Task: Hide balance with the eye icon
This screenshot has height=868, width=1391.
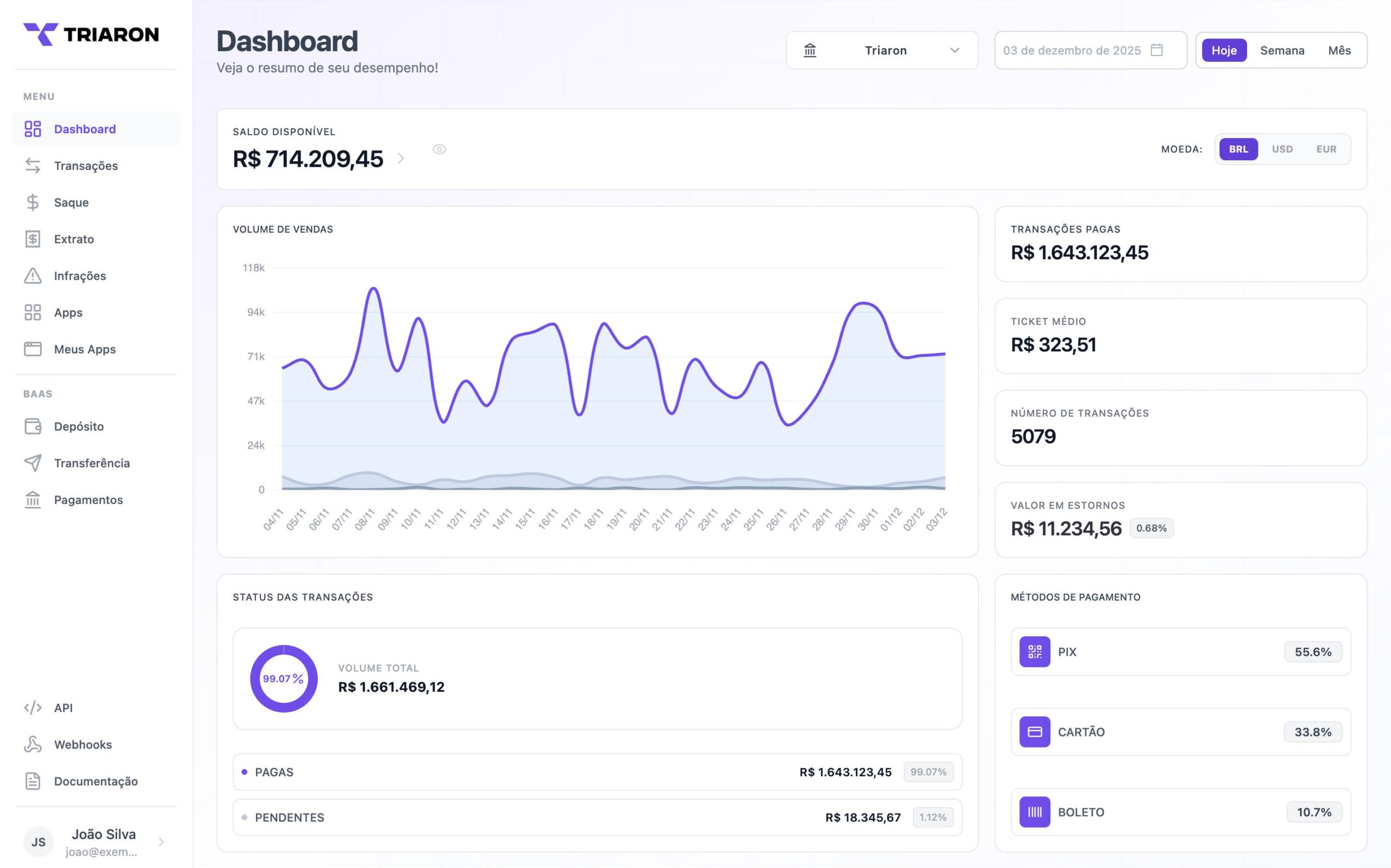Action: pyautogui.click(x=439, y=149)
